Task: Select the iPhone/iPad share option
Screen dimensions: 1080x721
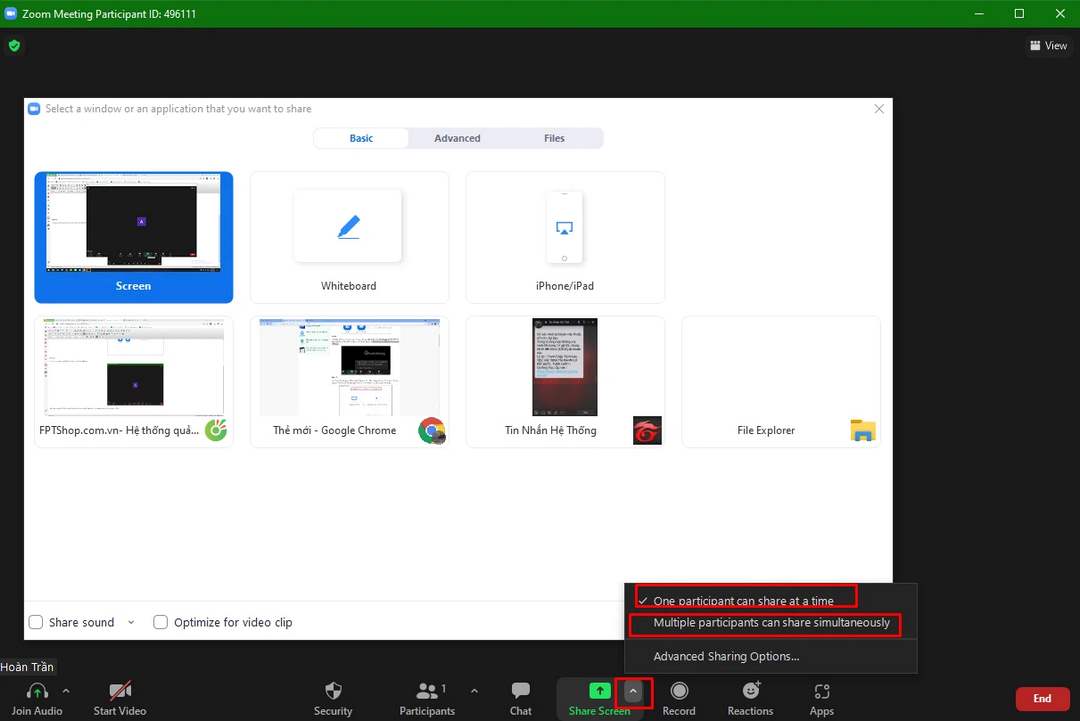Action: click(x=565, y=237)
